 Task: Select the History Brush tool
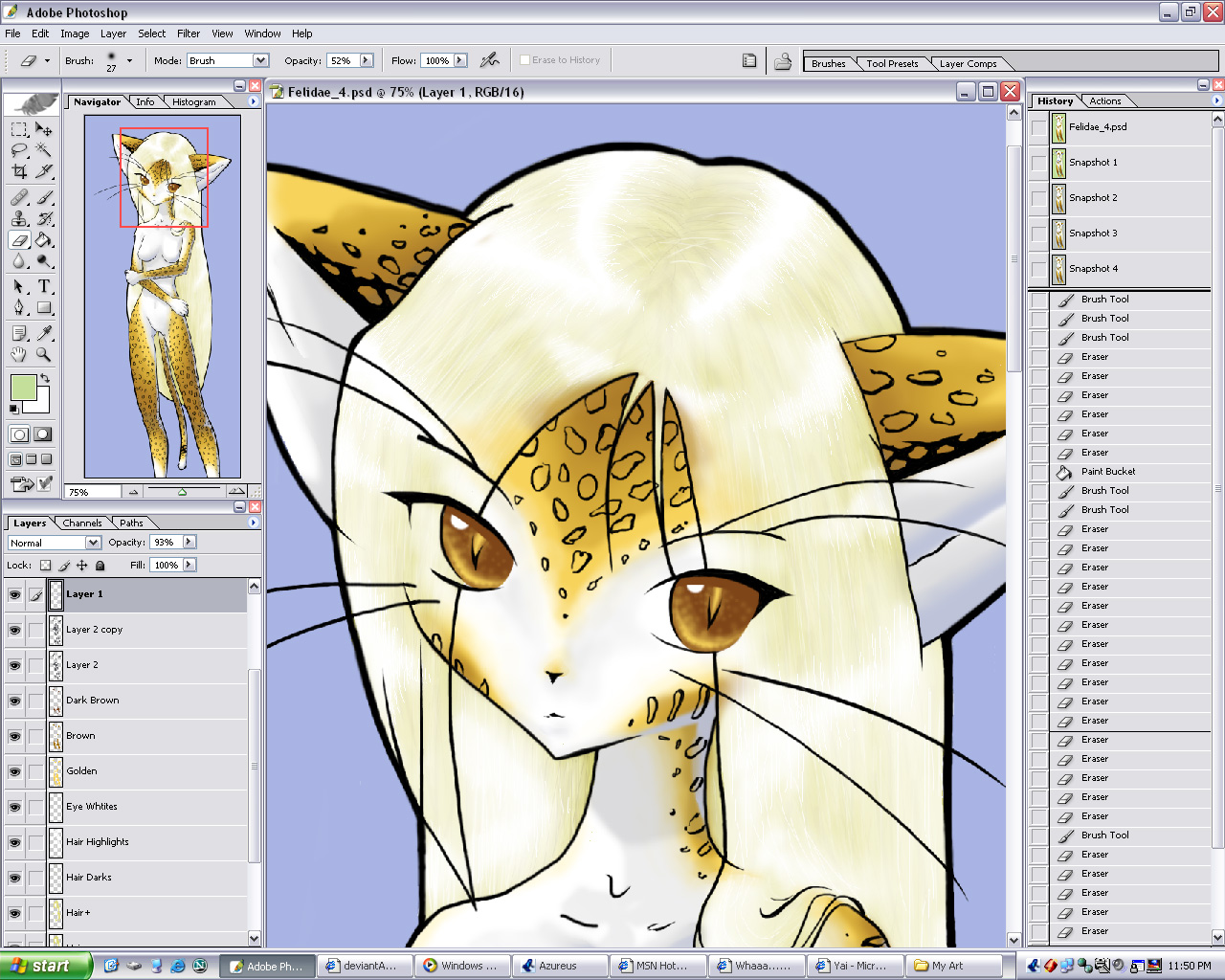tap(44, 218)
